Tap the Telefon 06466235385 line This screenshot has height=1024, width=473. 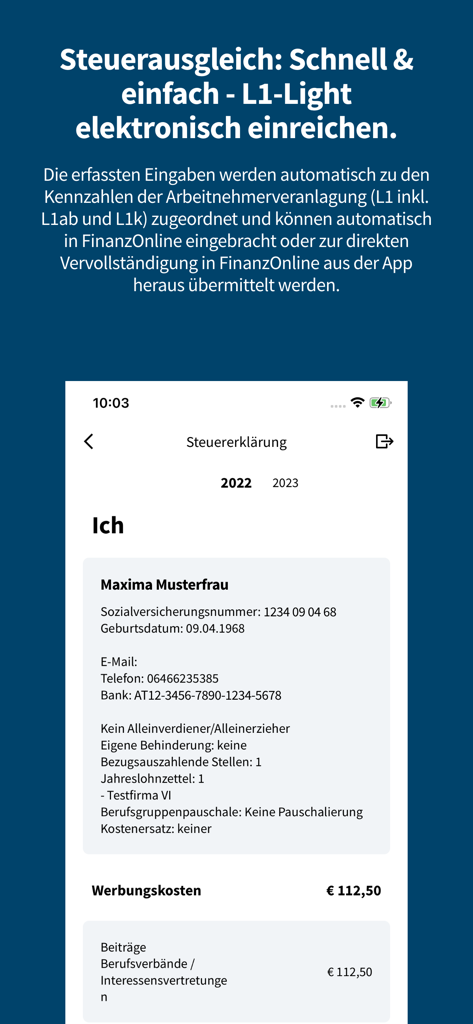(x=159, y=679)
